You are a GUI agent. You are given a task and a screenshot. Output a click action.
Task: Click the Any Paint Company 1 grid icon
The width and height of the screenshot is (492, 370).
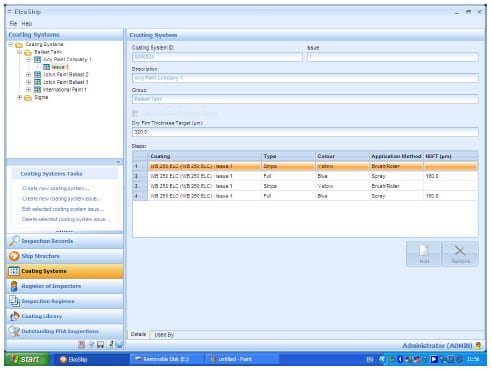[38, 59]
